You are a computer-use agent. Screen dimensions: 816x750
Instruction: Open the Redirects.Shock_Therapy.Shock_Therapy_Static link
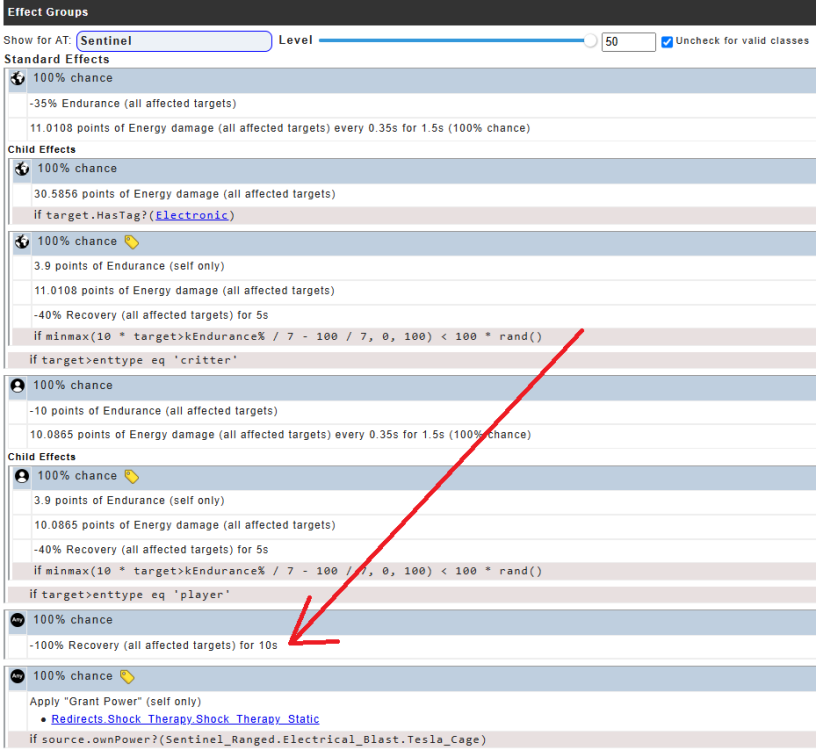click(185, 719)
